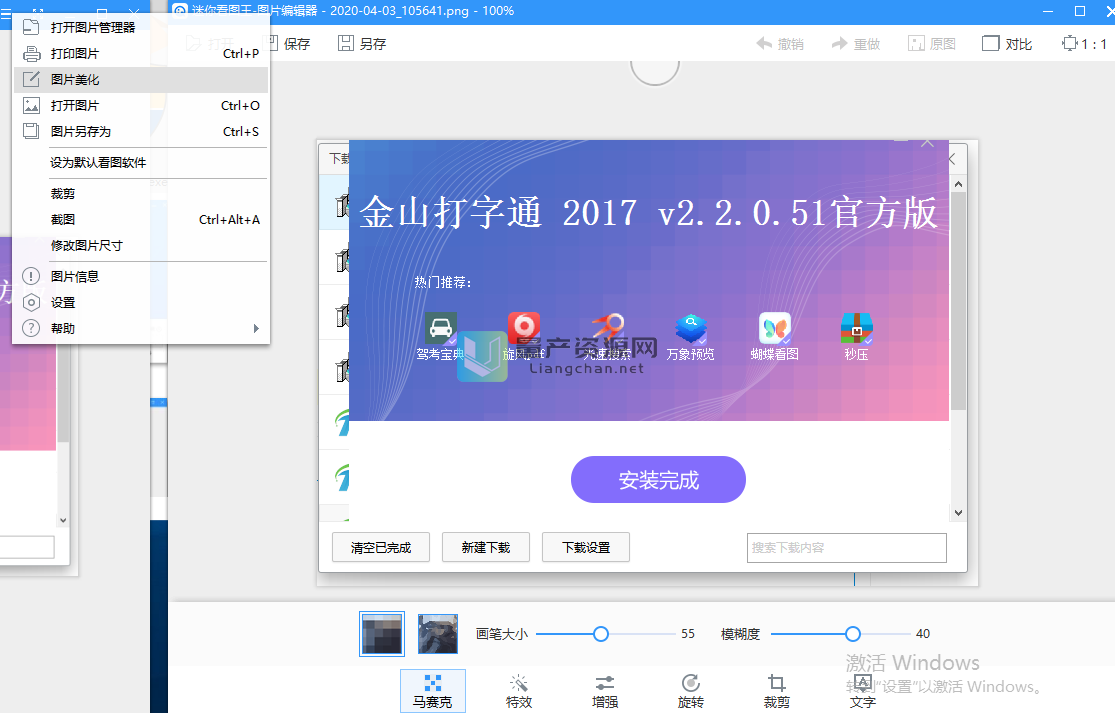The height and width of the screenshot is (713, 1115).
Task: Open the 旋转 rotate tool
Action: coord(690,691)
